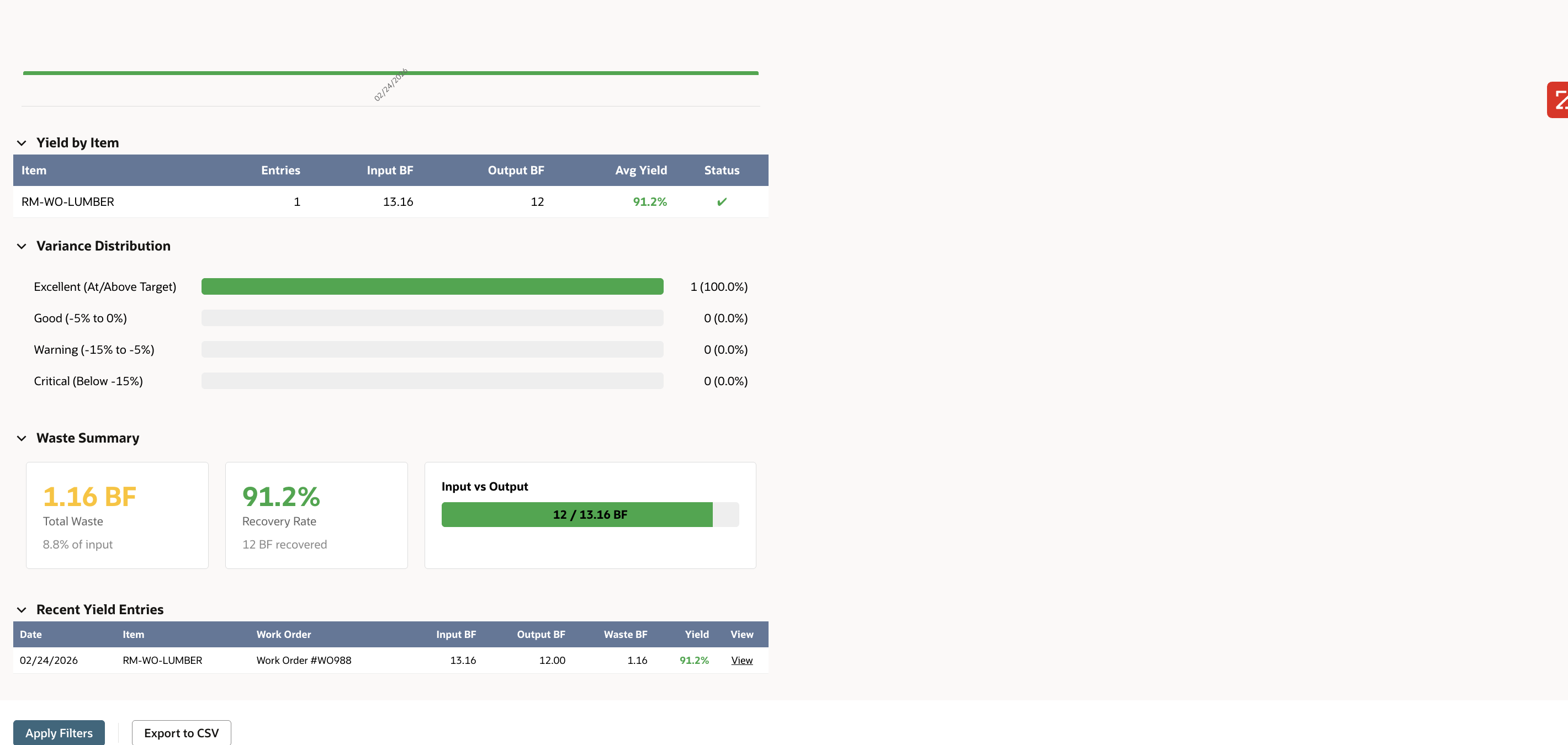1568x745 pixels.
Task: Sort the table by Avg Yield column
Action: [641, 171]
